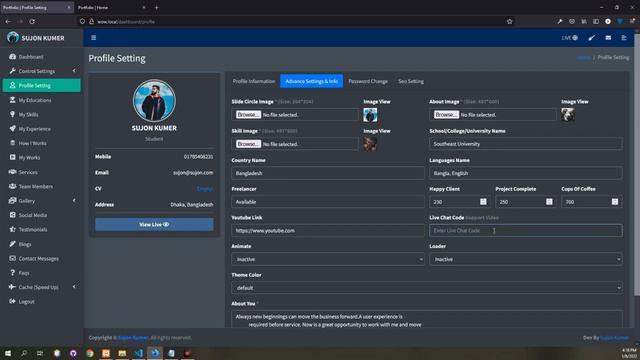Click Home breadcrumb link
Viewport: 640px width, 360px height.
coord(583,58)
